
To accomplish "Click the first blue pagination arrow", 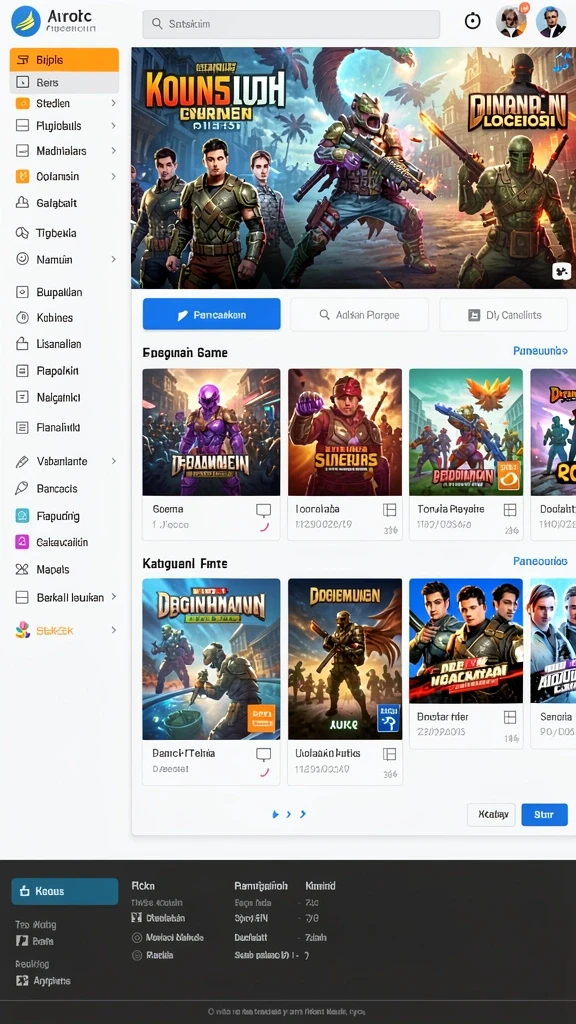I will click(276, 814).
